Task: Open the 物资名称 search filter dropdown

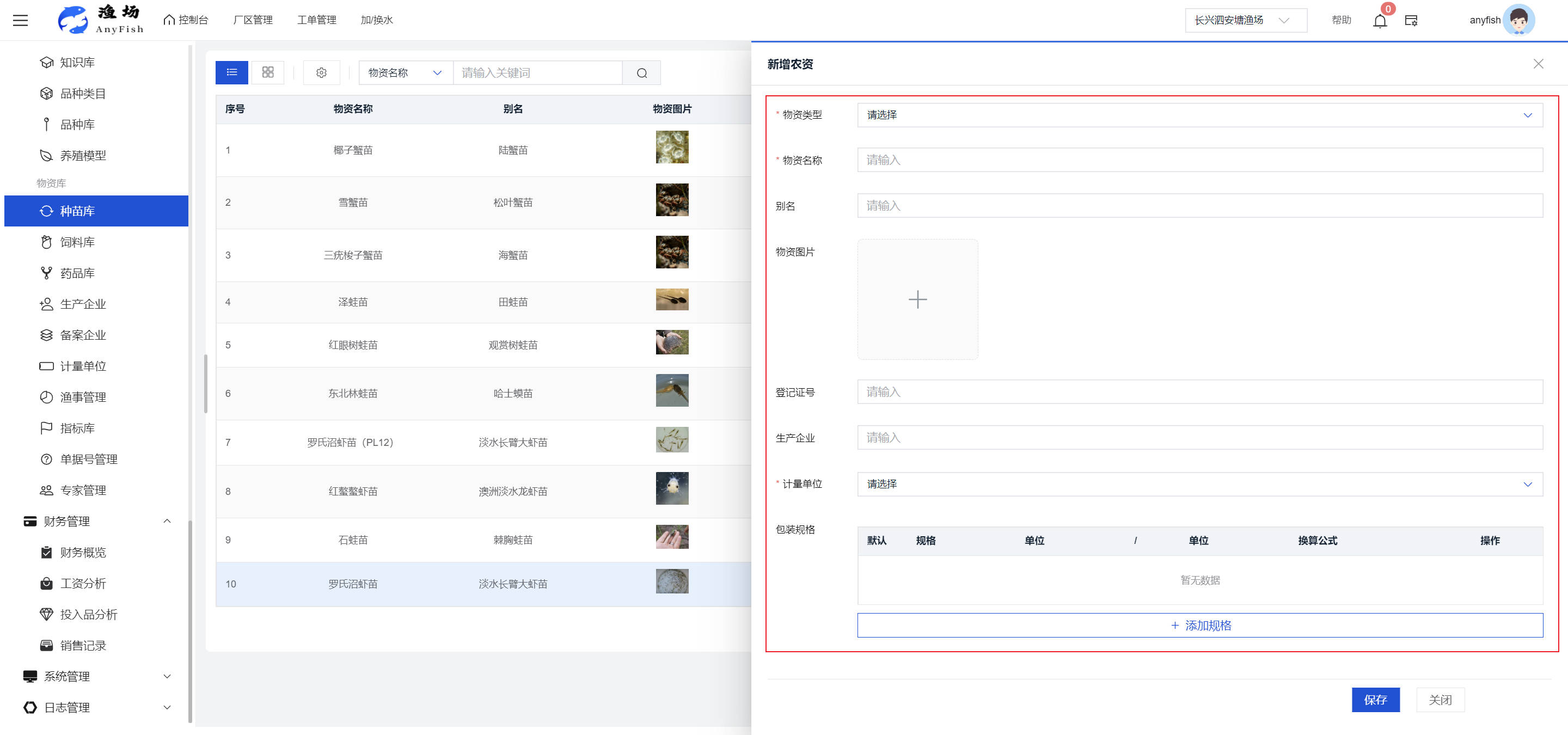Action: (x=405, y=73)
